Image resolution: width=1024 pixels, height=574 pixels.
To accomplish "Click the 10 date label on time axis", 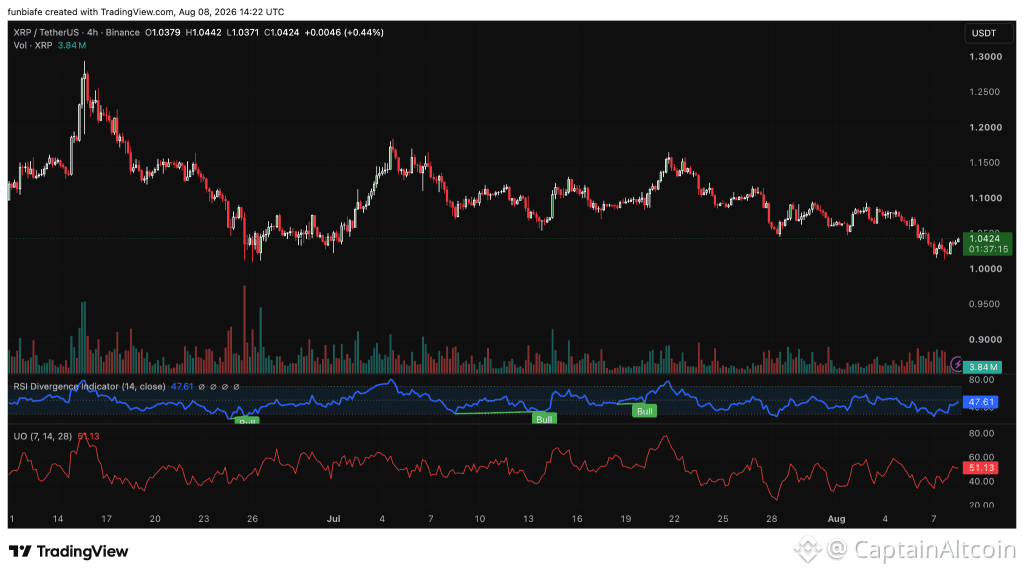I will click(480, 519).
